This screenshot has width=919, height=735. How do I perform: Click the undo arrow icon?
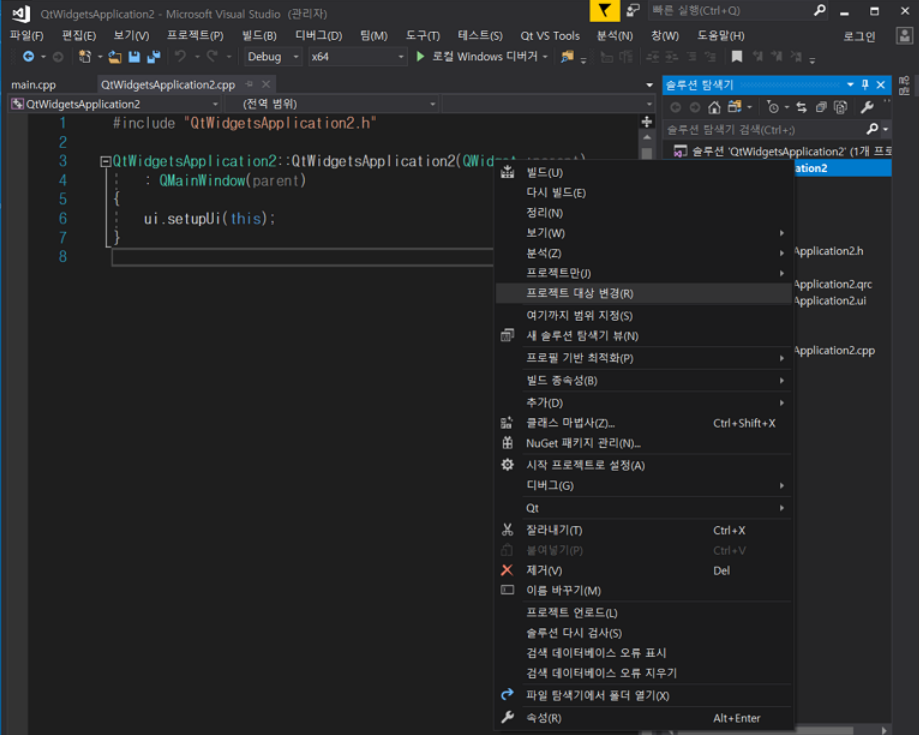click(x=181, y=56)
